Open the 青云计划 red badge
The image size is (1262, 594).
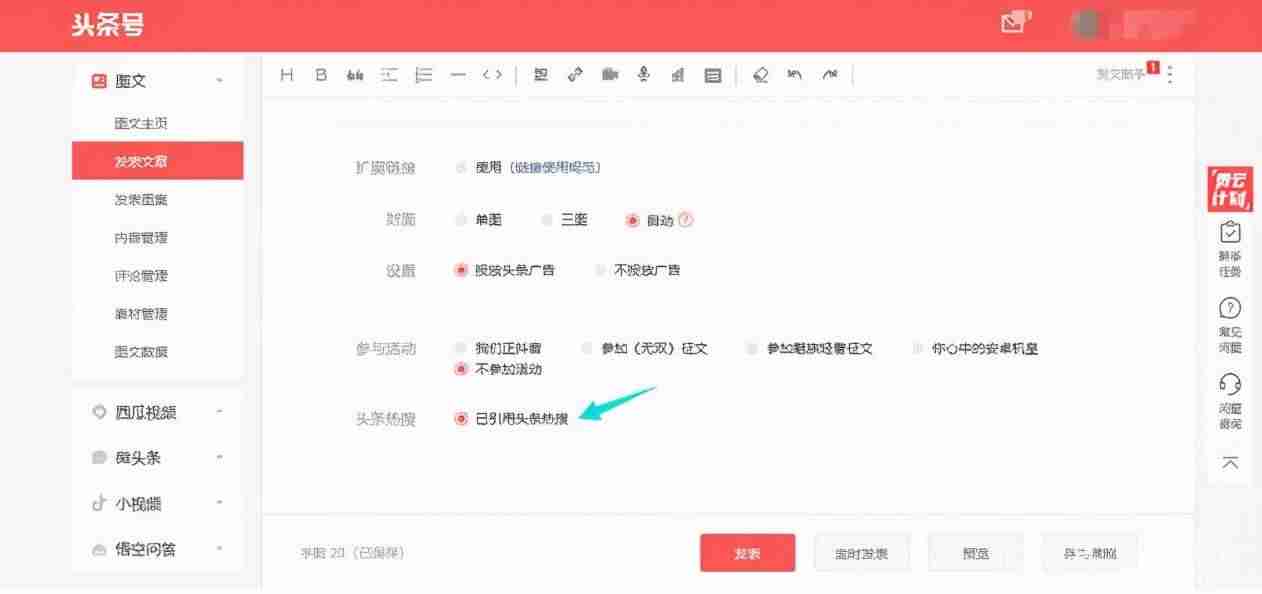(x=1229, y=189)
